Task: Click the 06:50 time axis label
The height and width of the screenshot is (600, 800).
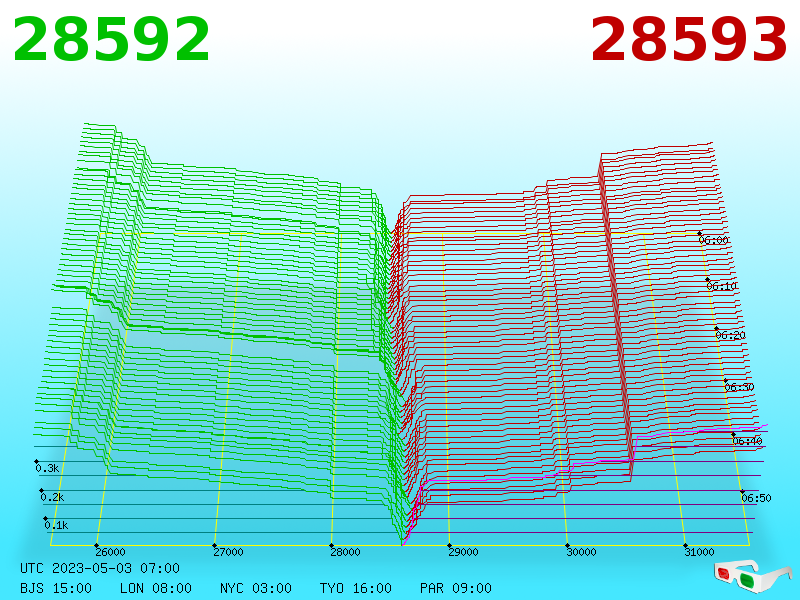Action: click(x=756, y=498)
